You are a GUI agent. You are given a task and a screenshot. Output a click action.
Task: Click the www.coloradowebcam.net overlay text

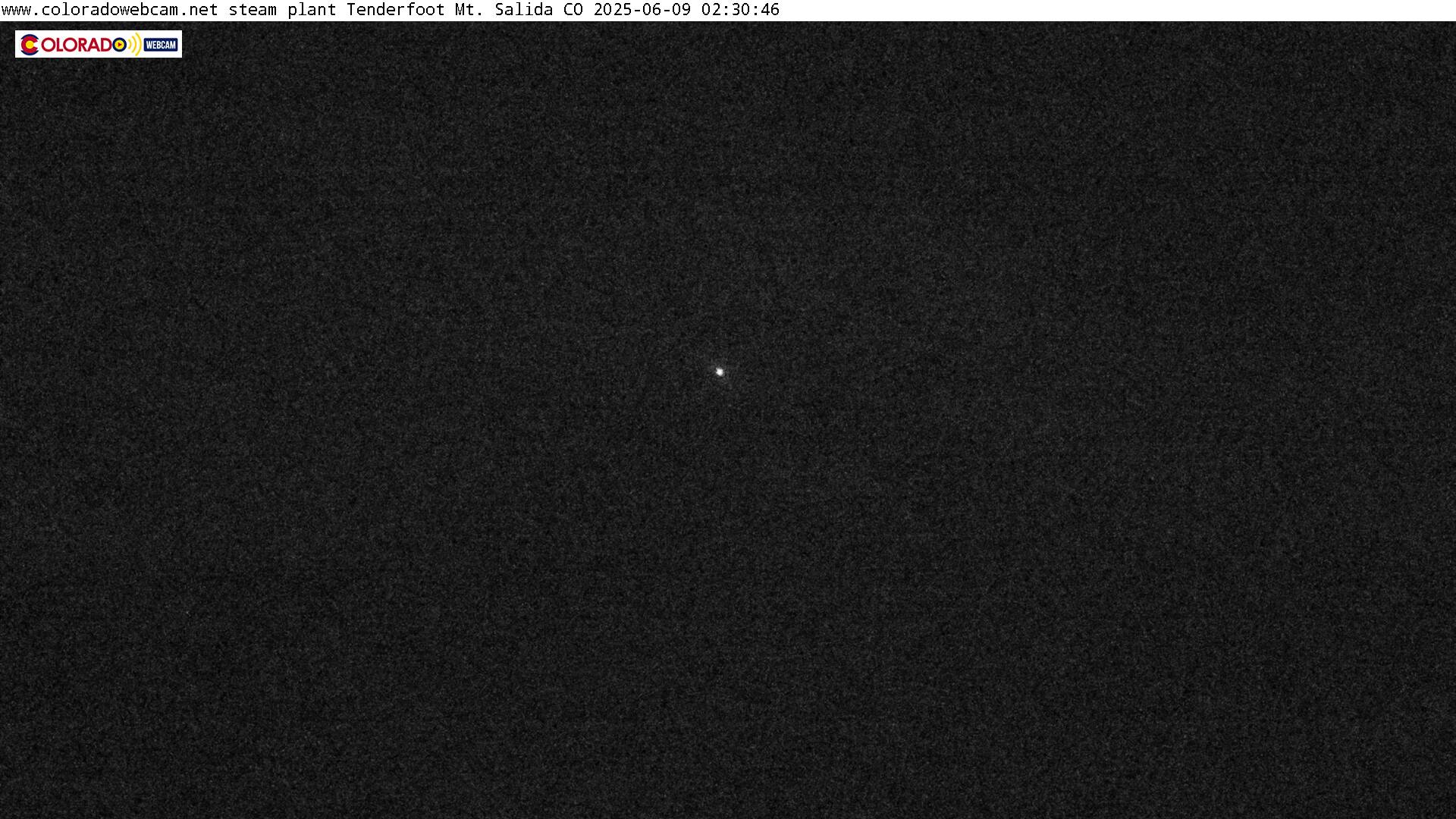point(110,10)
